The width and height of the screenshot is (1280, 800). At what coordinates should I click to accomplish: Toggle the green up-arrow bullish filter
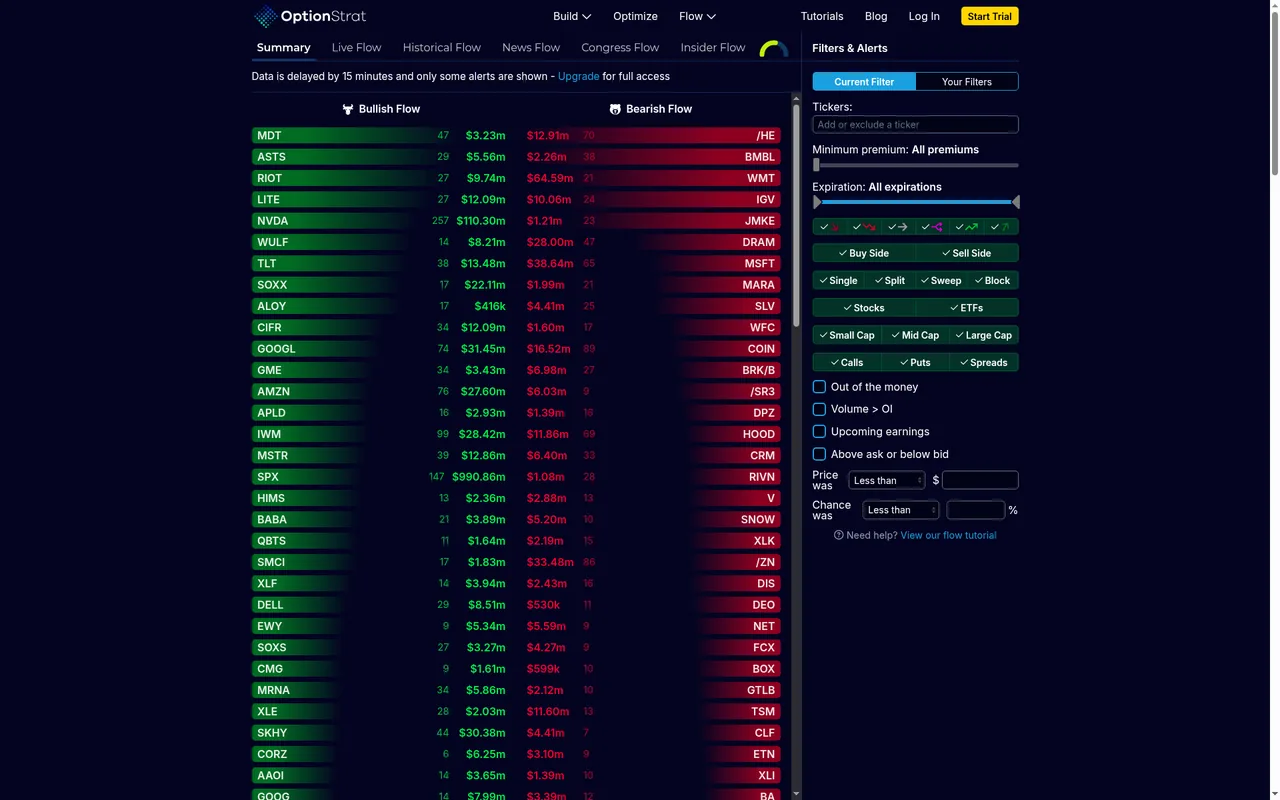tap(1000, 227)
